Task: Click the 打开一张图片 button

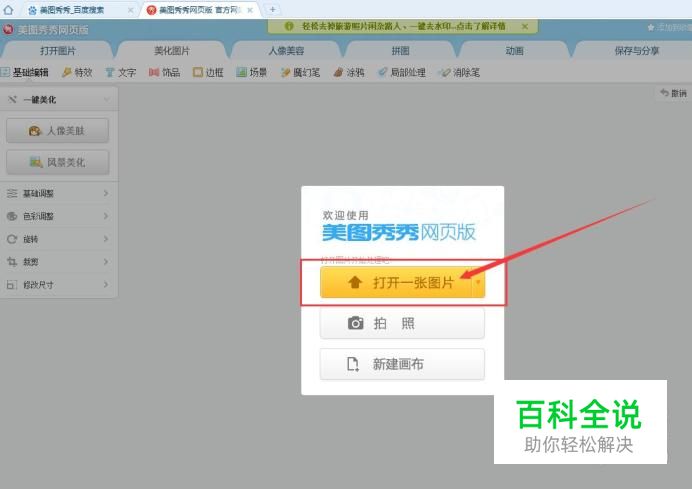Action: pos(396,282)
